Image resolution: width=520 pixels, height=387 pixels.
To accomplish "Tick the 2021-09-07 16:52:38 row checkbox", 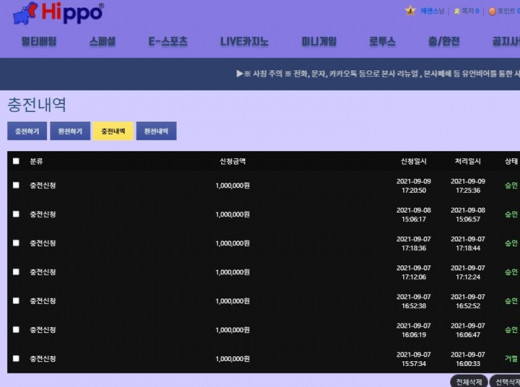I will [x=16, y=301].
